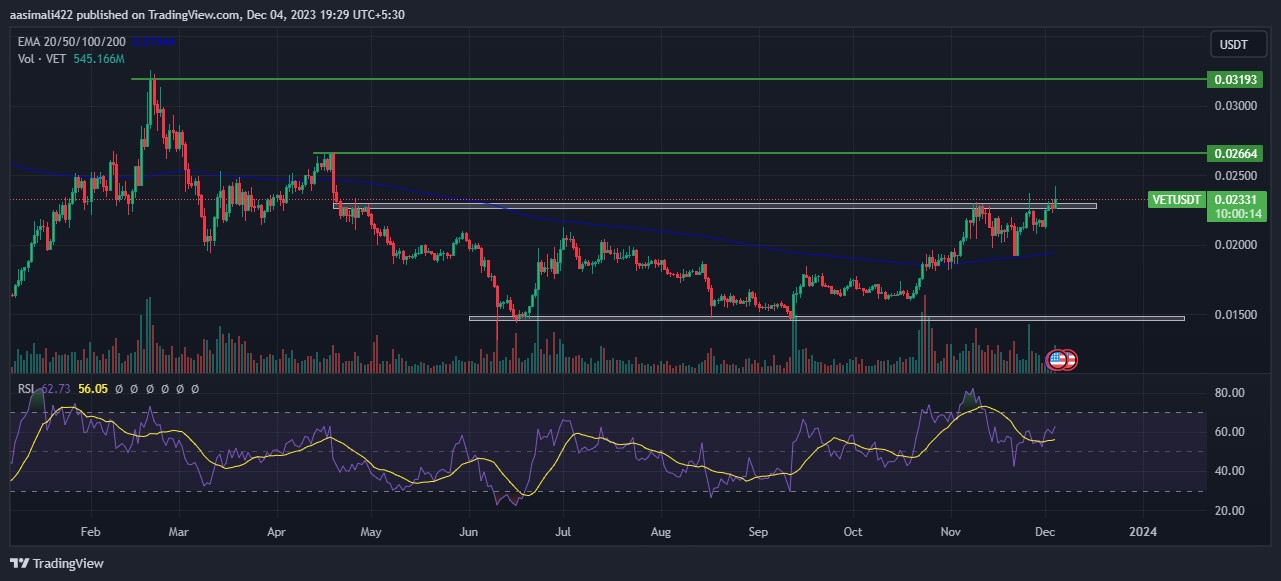Screen dimensions: 1281x581
Task: Click the countdown timer 10:00:14 under VETUSDT
Action: tap(1236, 213)
